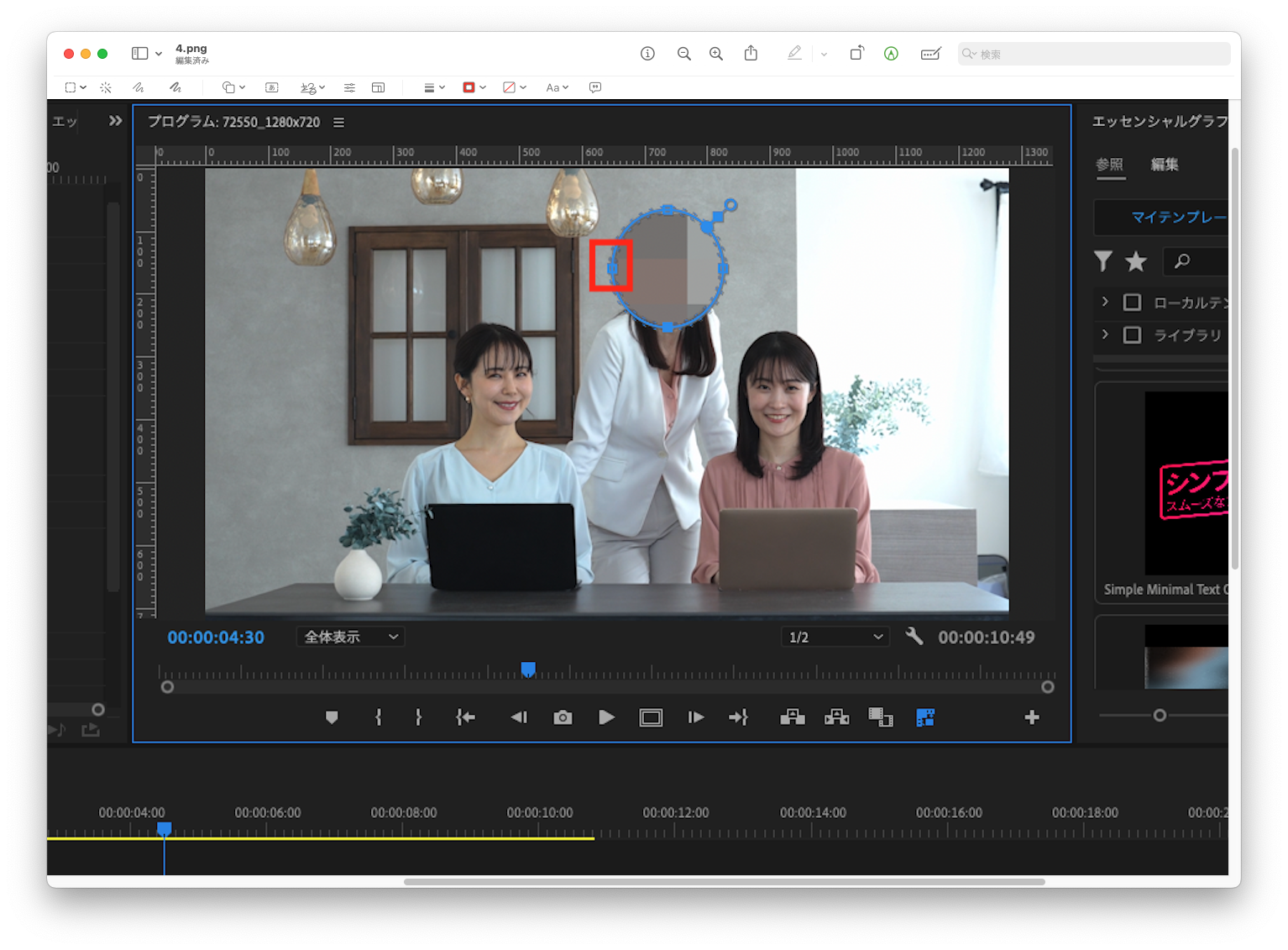Click the filter icon in Essential Graphics
Viewport: 1288px width, 950px height.
(x=1102, y=261)
